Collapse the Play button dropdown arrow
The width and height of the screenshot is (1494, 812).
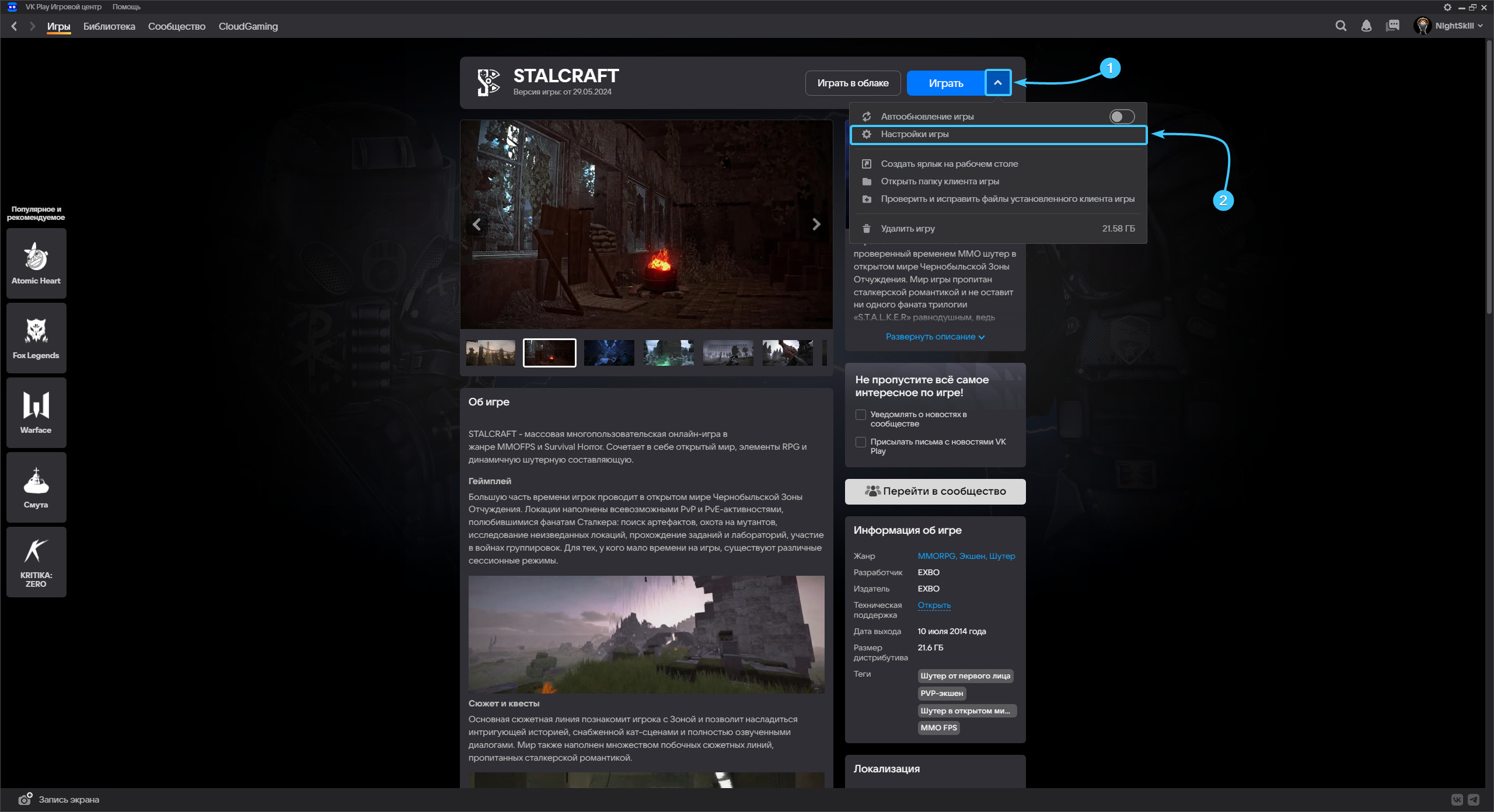[x=997, y=83]
